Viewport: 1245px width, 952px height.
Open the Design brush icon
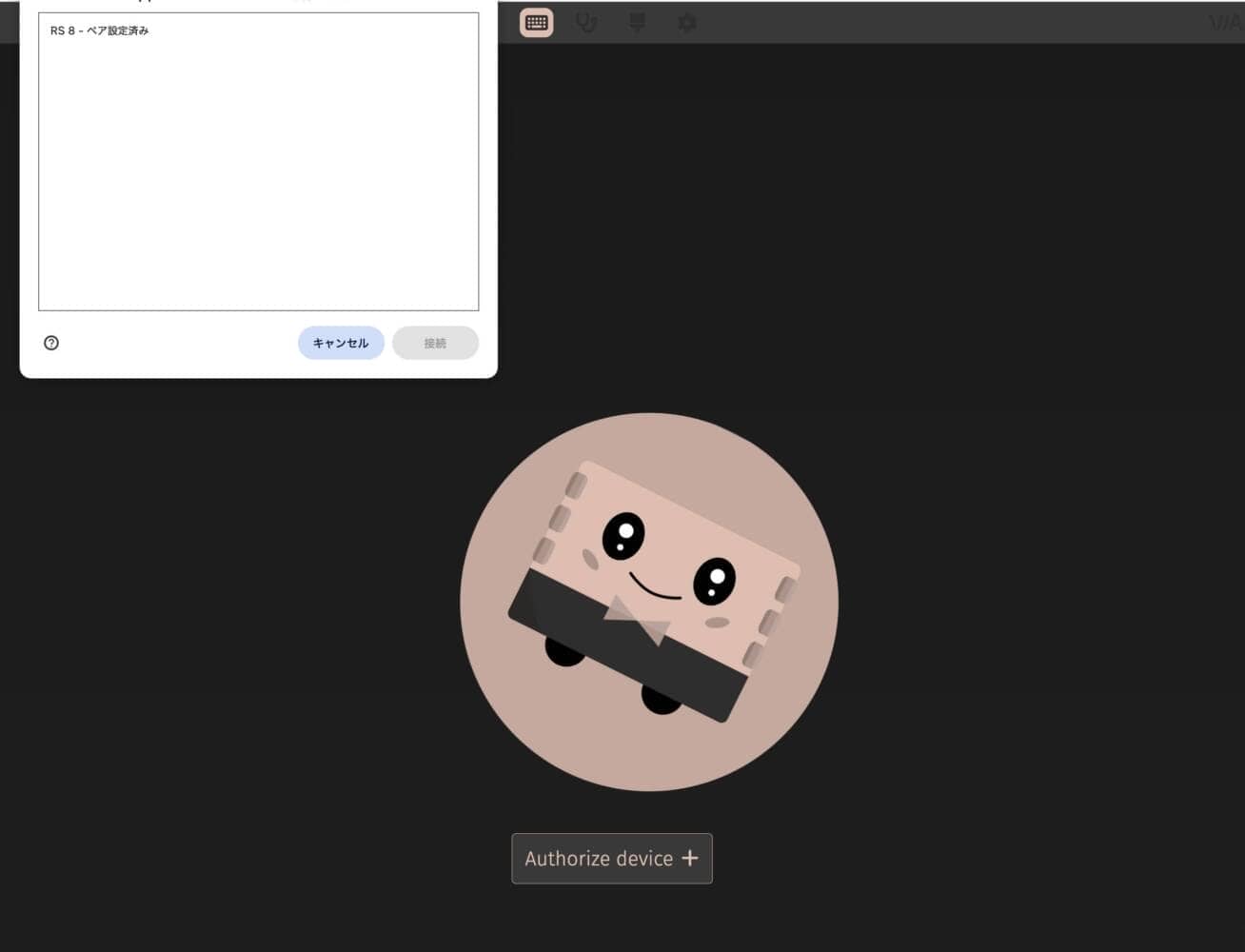coord(637,23)
